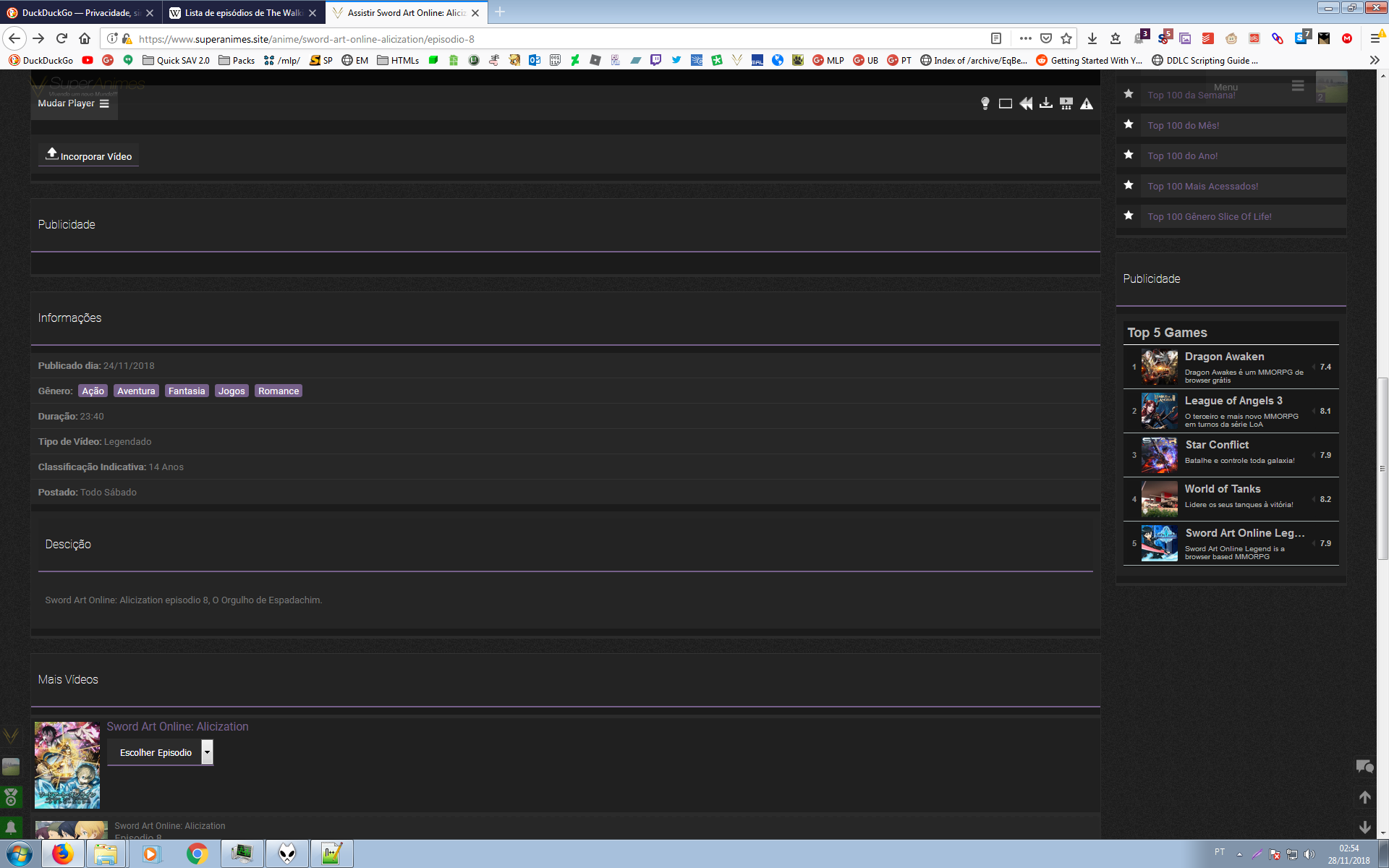Click the watch-together screen icon
Screen dimensions: 1389x868
(1066, 103)
